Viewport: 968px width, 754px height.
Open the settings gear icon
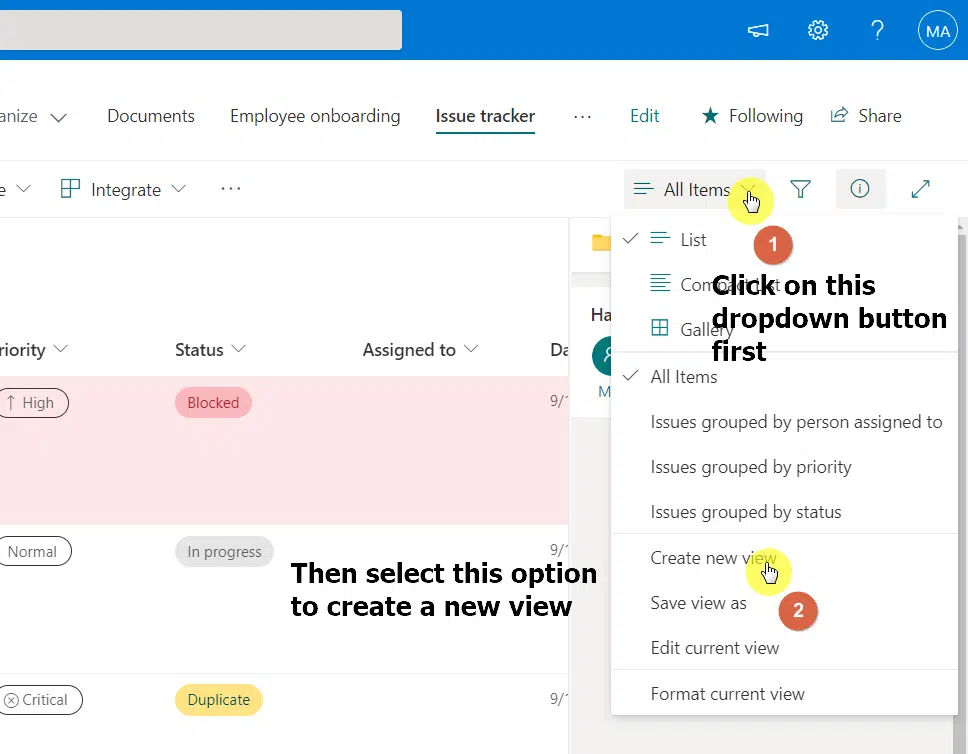(x=818, y=30)
